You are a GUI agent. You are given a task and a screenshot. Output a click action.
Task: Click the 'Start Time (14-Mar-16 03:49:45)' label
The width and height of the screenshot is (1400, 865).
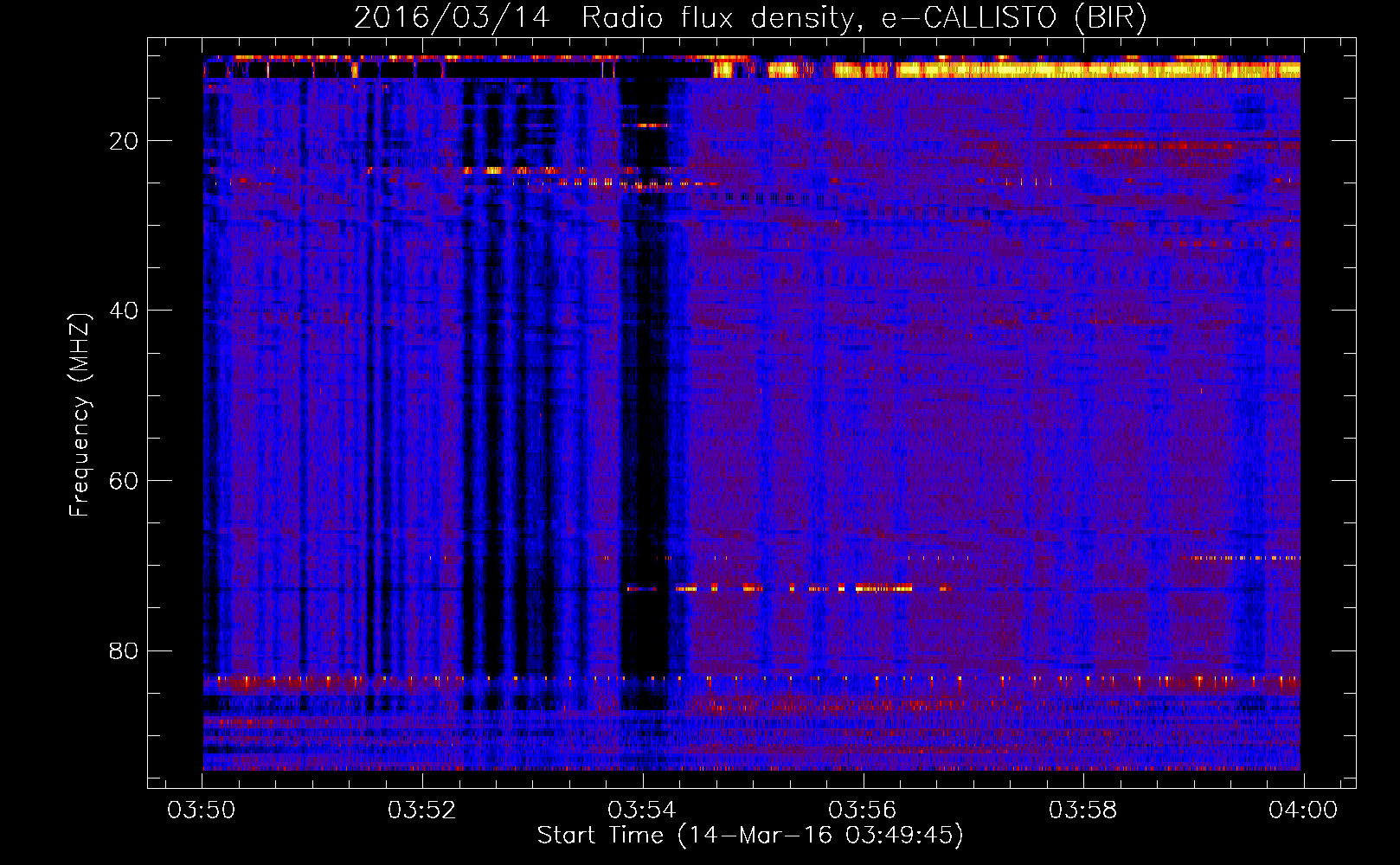coord(750,836)
